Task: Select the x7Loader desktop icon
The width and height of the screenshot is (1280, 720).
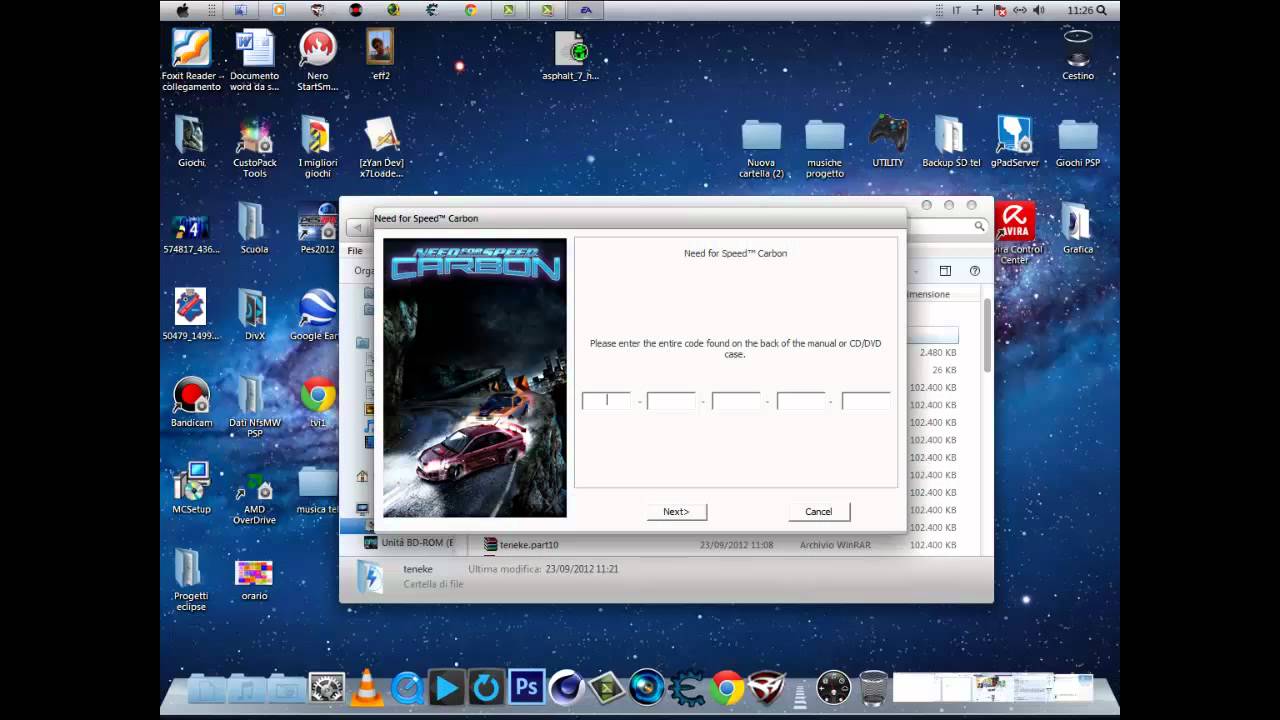Action: click(381, 147)
